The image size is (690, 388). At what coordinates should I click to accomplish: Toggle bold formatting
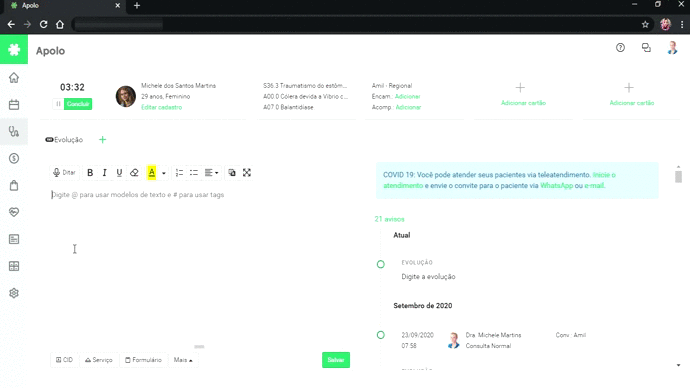90,173
